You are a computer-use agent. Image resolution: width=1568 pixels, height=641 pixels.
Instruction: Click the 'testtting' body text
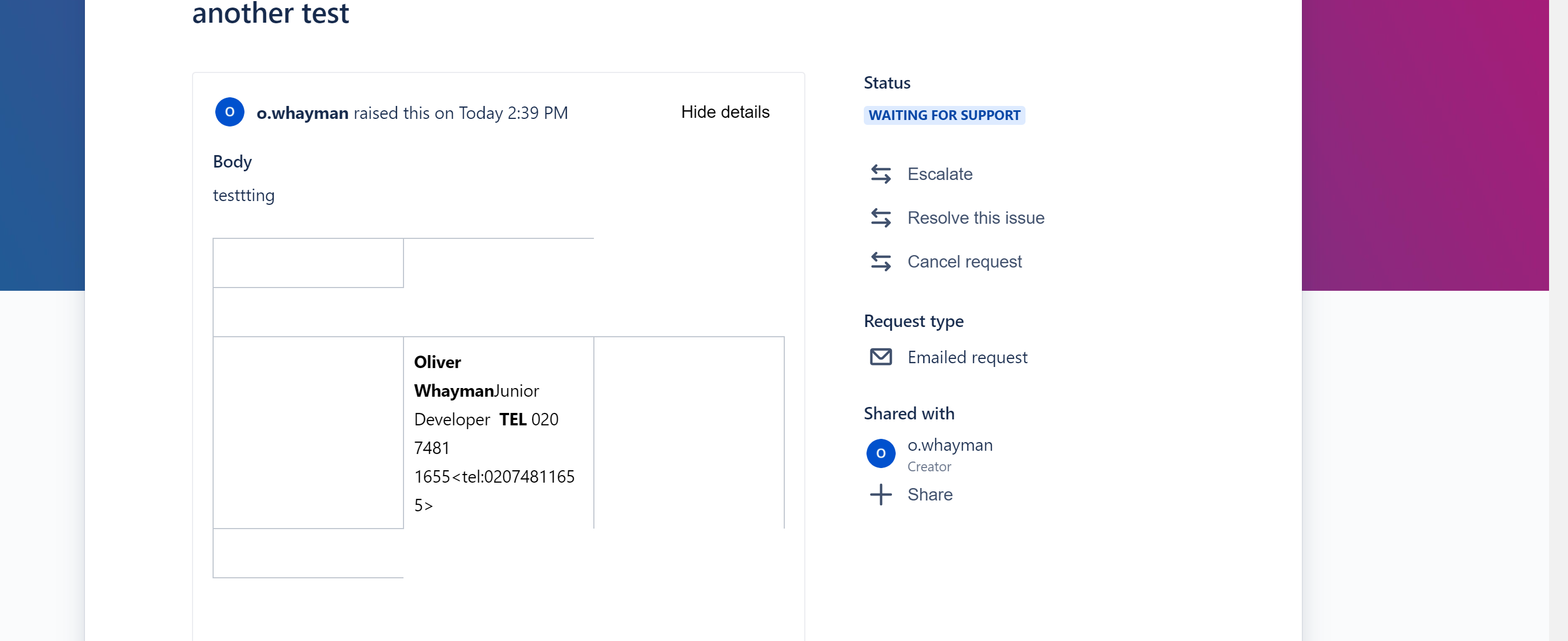(243, 195)
